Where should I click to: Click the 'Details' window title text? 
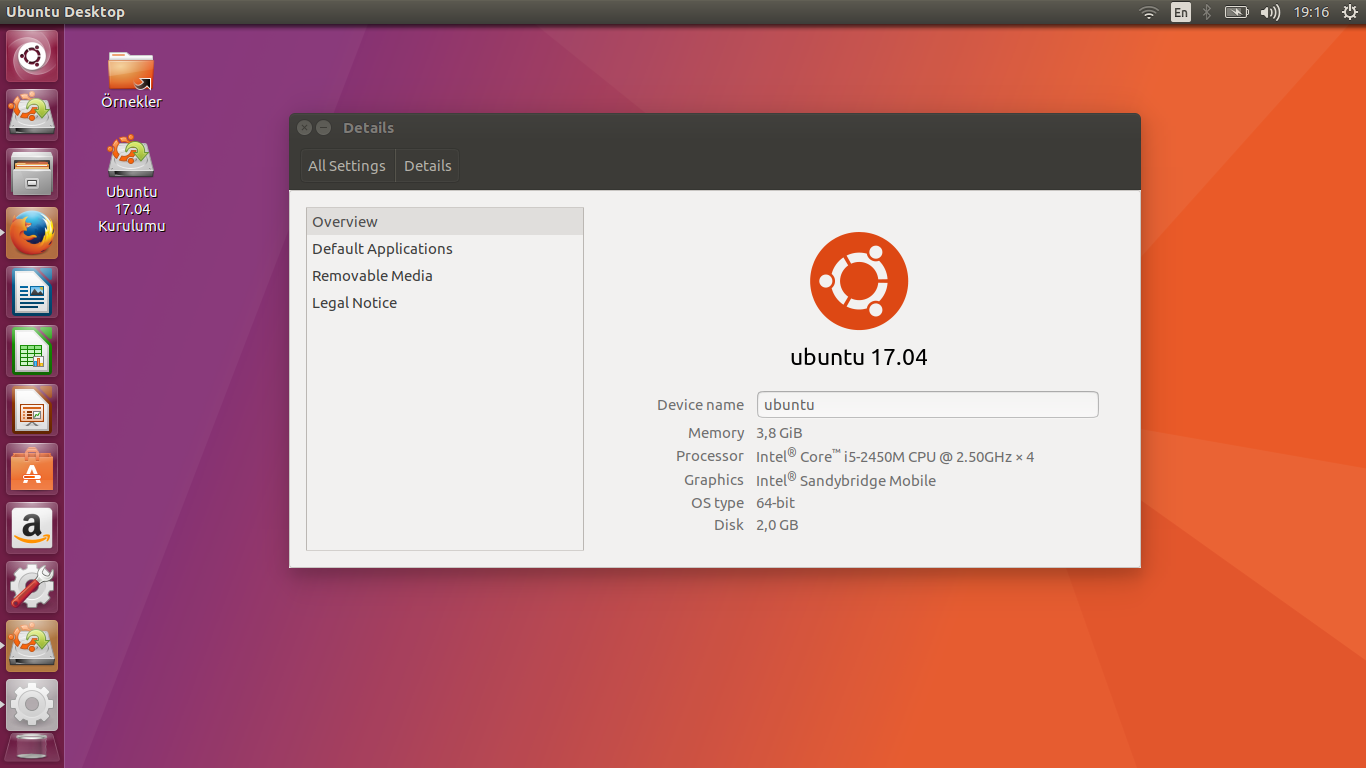pos(368,128)
